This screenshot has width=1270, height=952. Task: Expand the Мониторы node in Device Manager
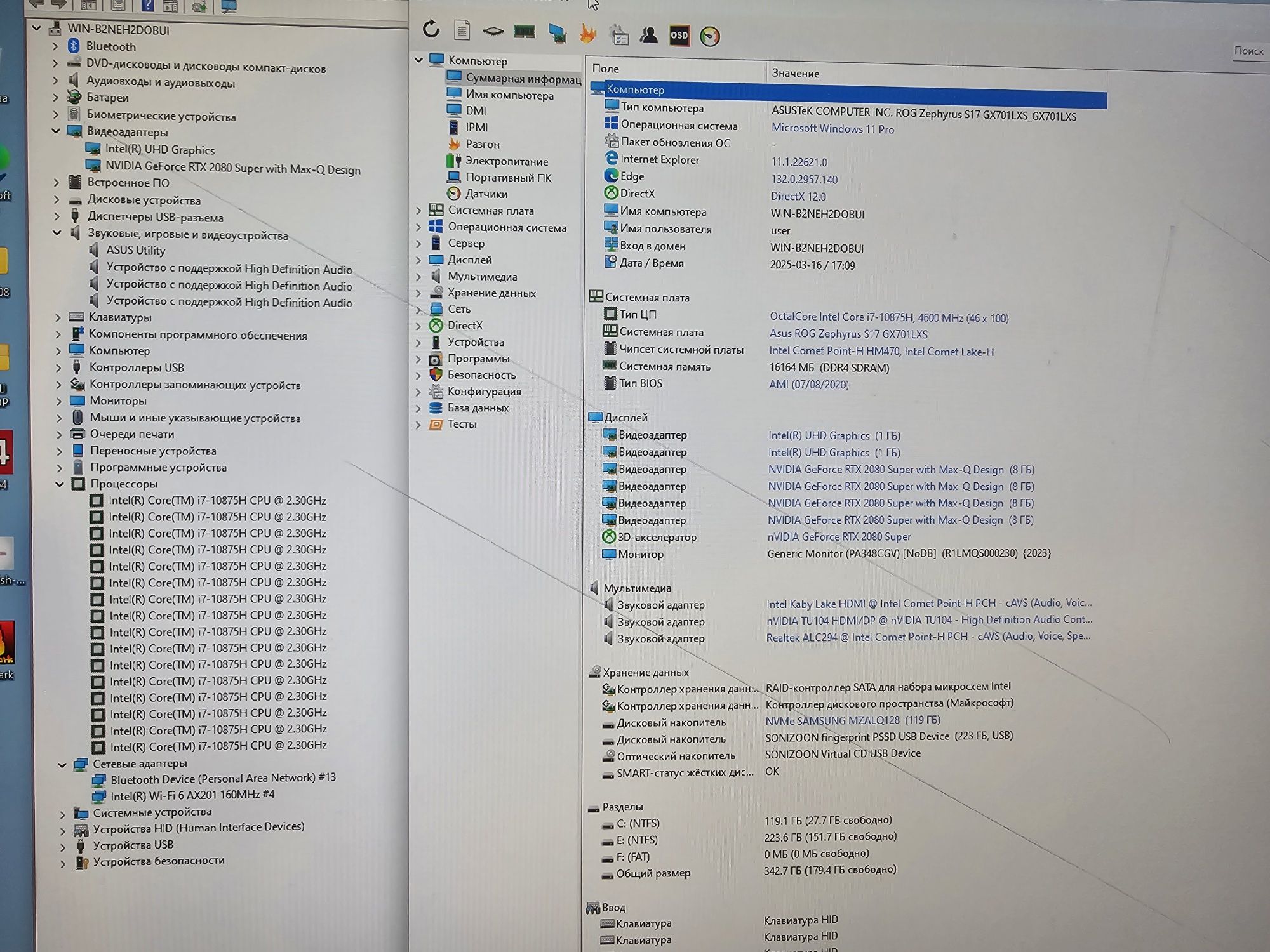(58, 400)
